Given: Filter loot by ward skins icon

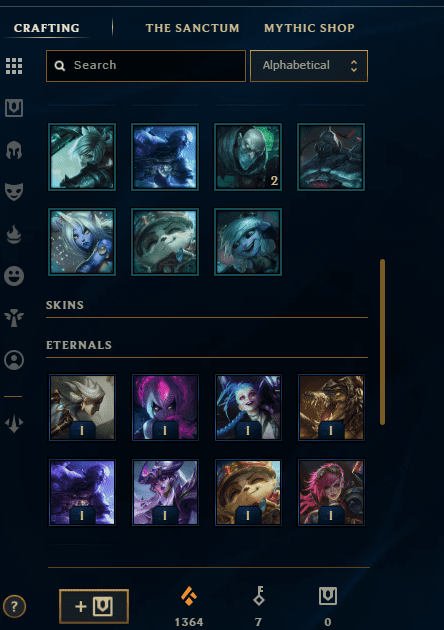Looking at the screenshot, I should coord(14,318).
